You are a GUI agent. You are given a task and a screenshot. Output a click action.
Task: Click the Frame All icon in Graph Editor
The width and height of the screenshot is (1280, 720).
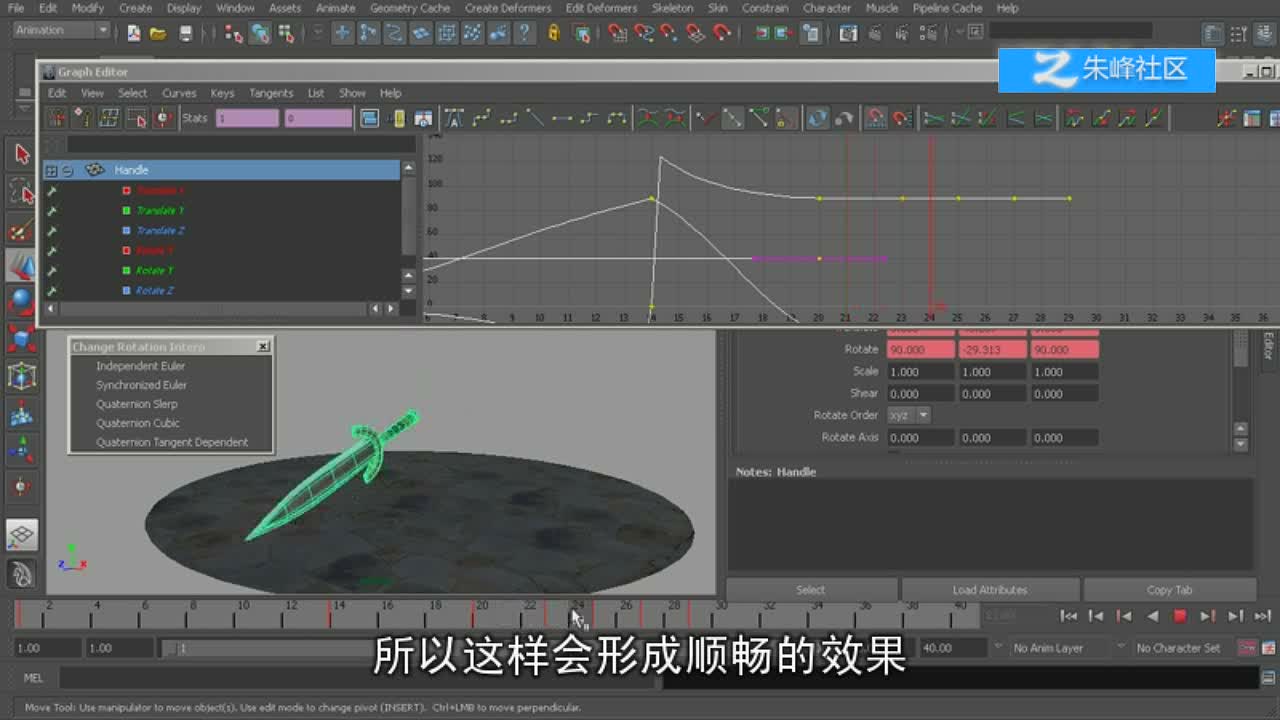(369, 118)
